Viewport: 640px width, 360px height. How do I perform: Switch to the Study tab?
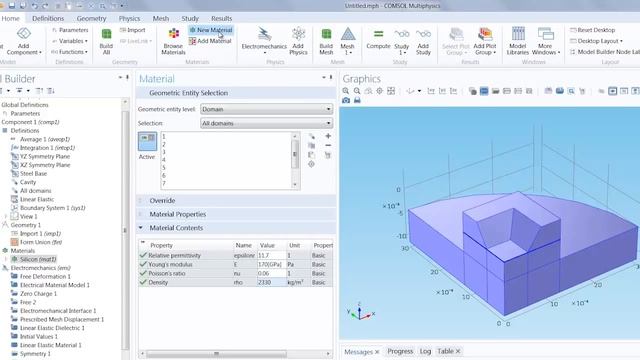190,18
